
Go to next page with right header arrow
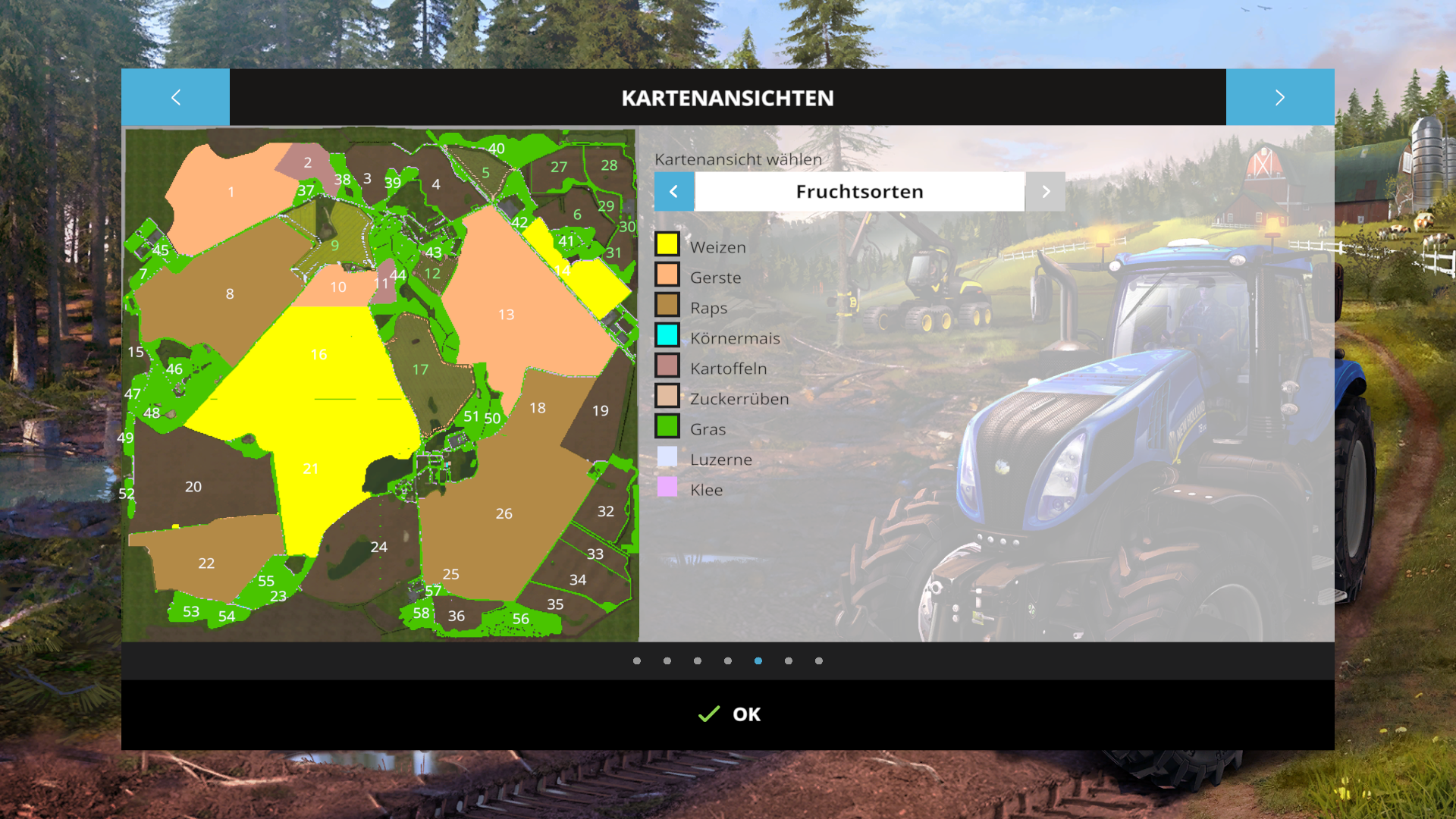coord(1280,97)
